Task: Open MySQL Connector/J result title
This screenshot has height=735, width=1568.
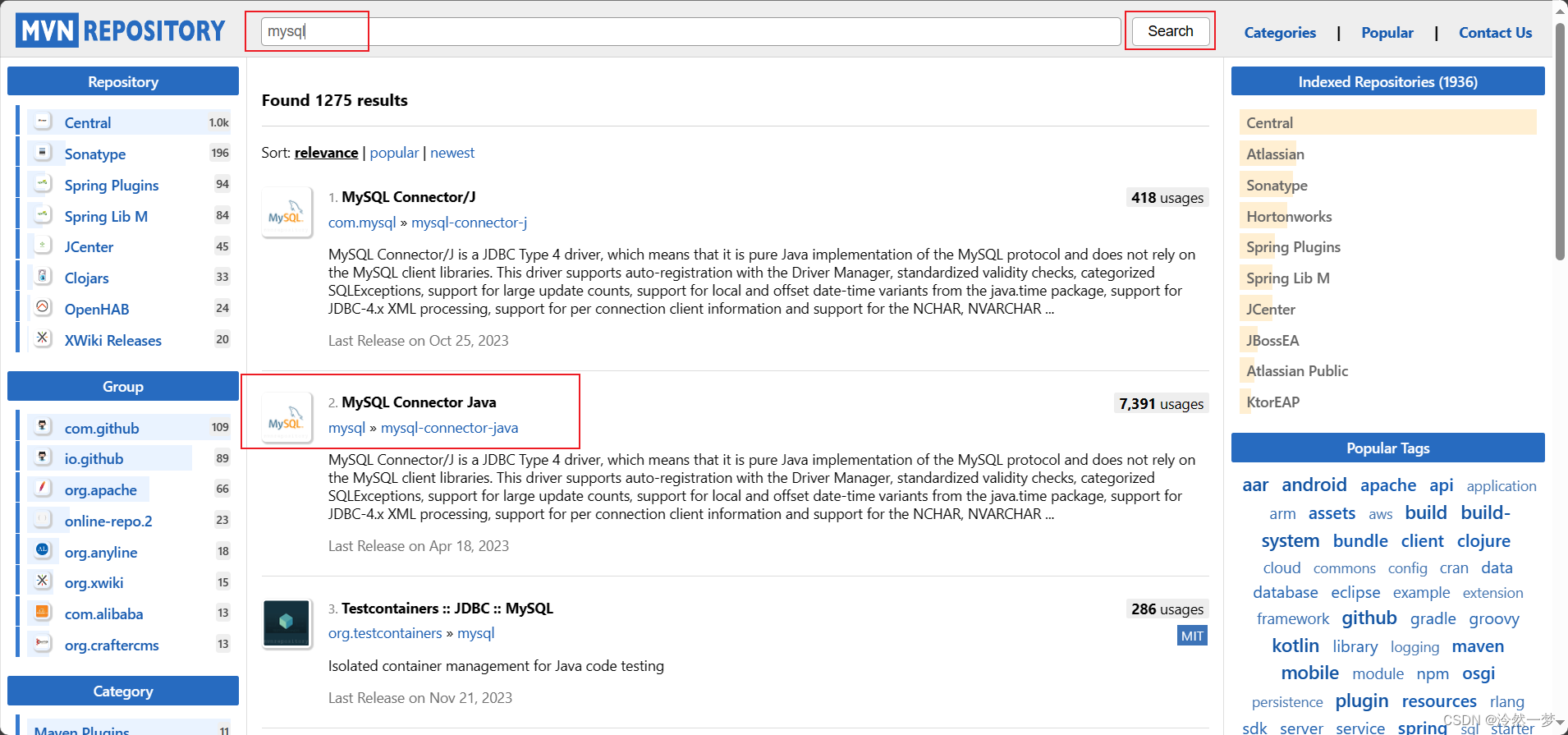Action: [409, 197]
